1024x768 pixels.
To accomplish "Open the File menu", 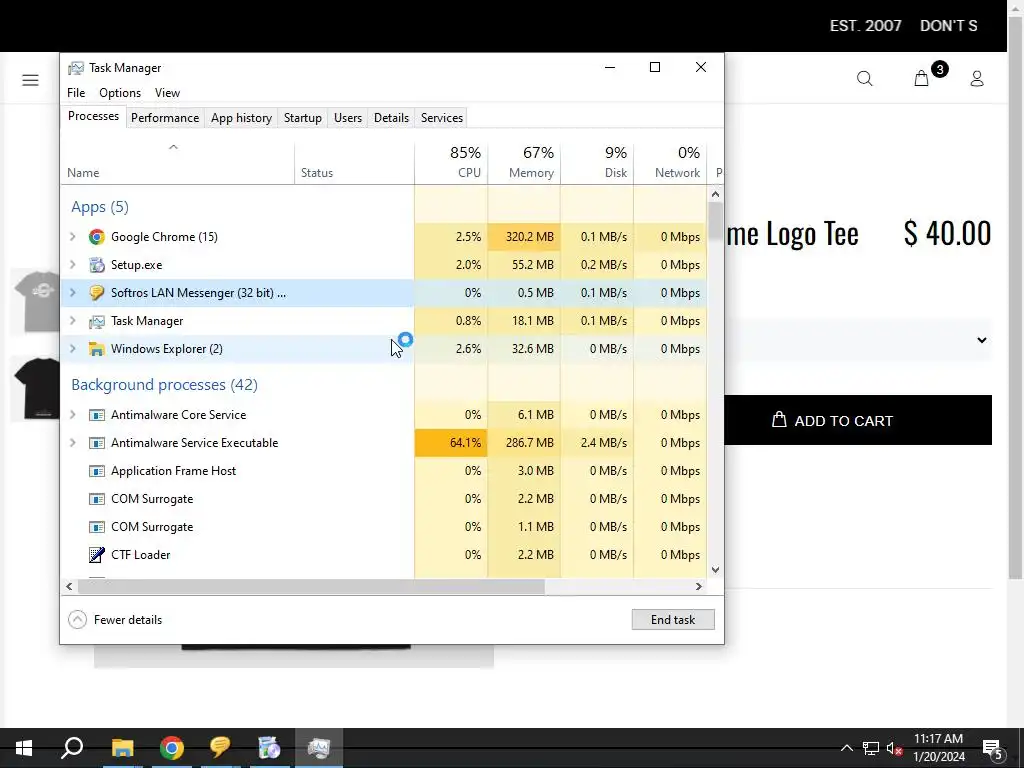I will click(x=76, y=93).
